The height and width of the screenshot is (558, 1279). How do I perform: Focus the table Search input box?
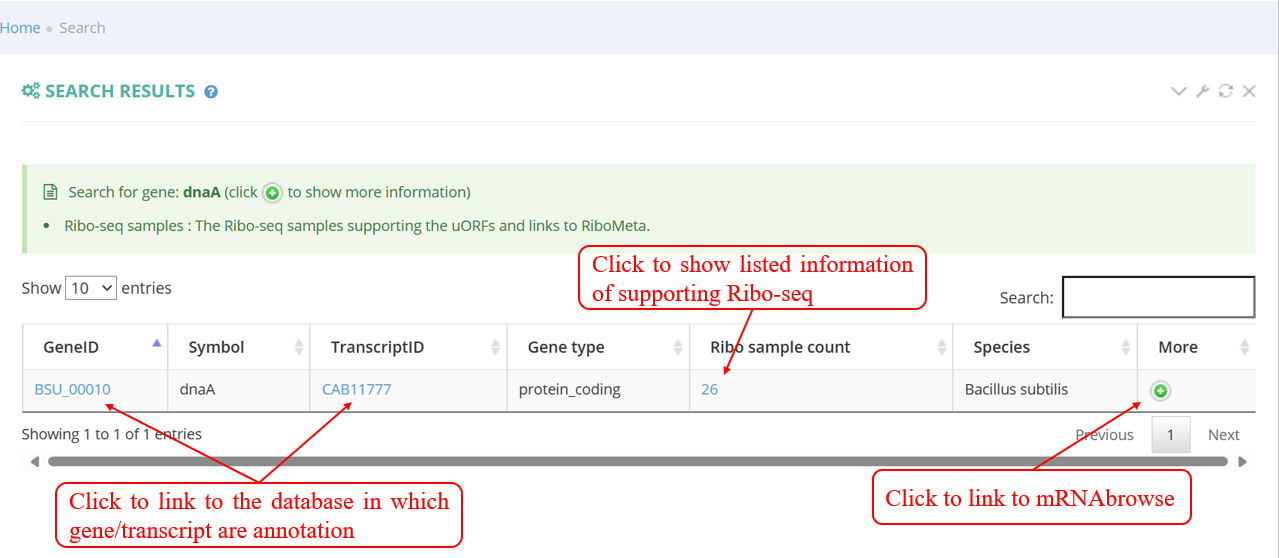(1158, 297)
